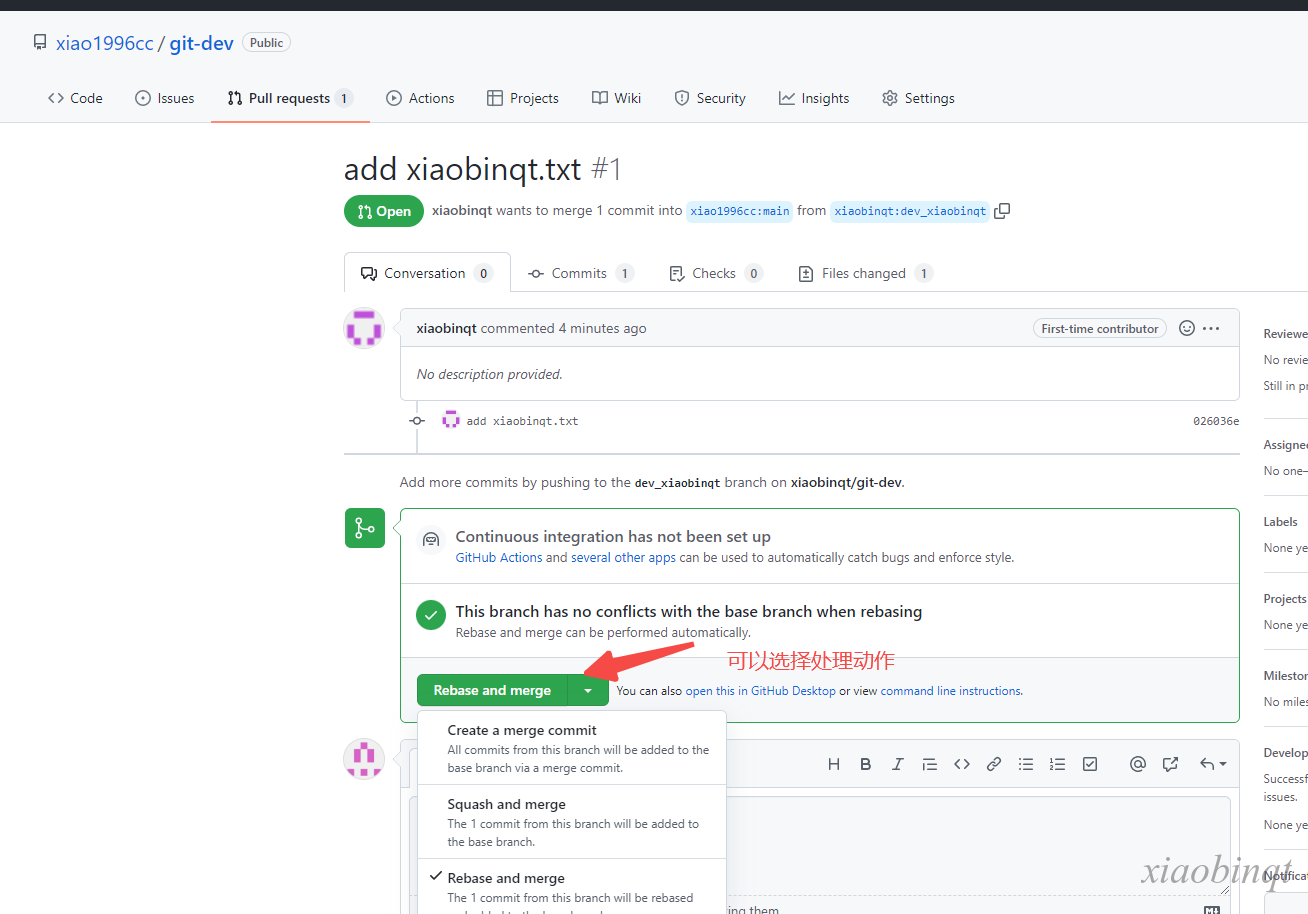1308x914 pixels.
Task: Click the git-dev repository name link
Action: 202,43
